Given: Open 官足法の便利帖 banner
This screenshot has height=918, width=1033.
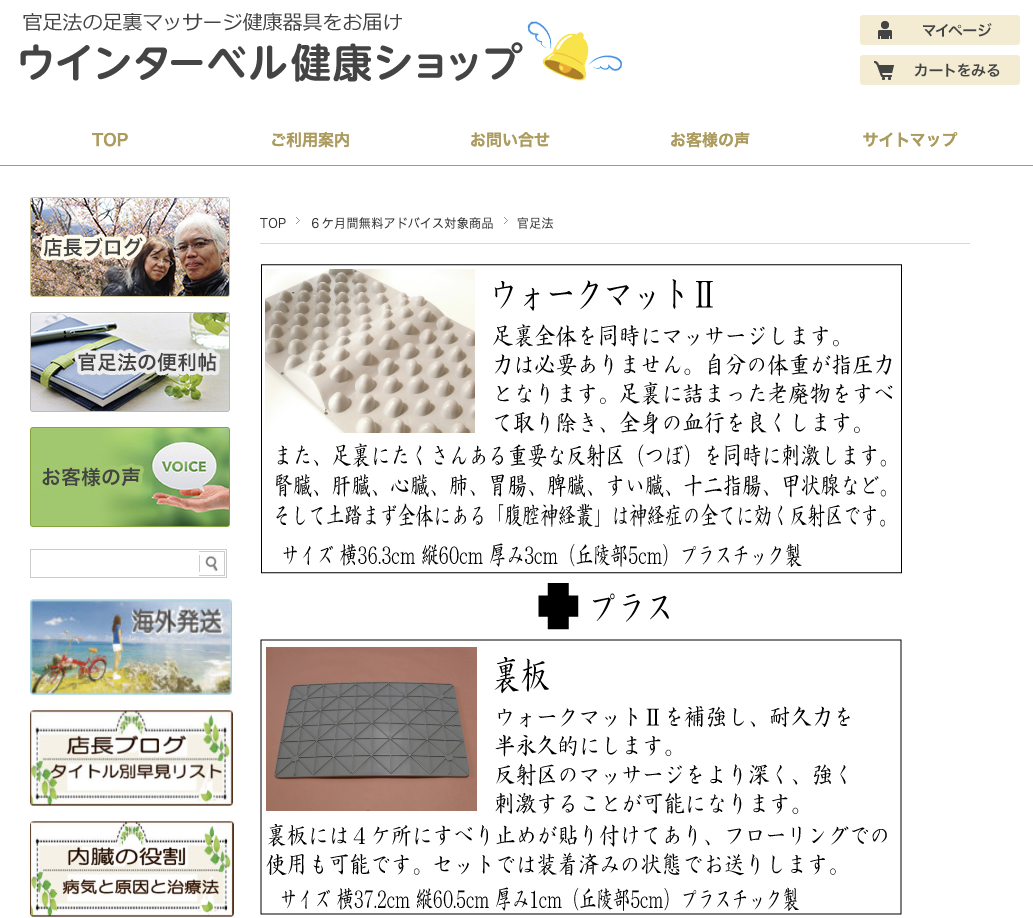Looking at the screenshot, I should coord(130,362).
